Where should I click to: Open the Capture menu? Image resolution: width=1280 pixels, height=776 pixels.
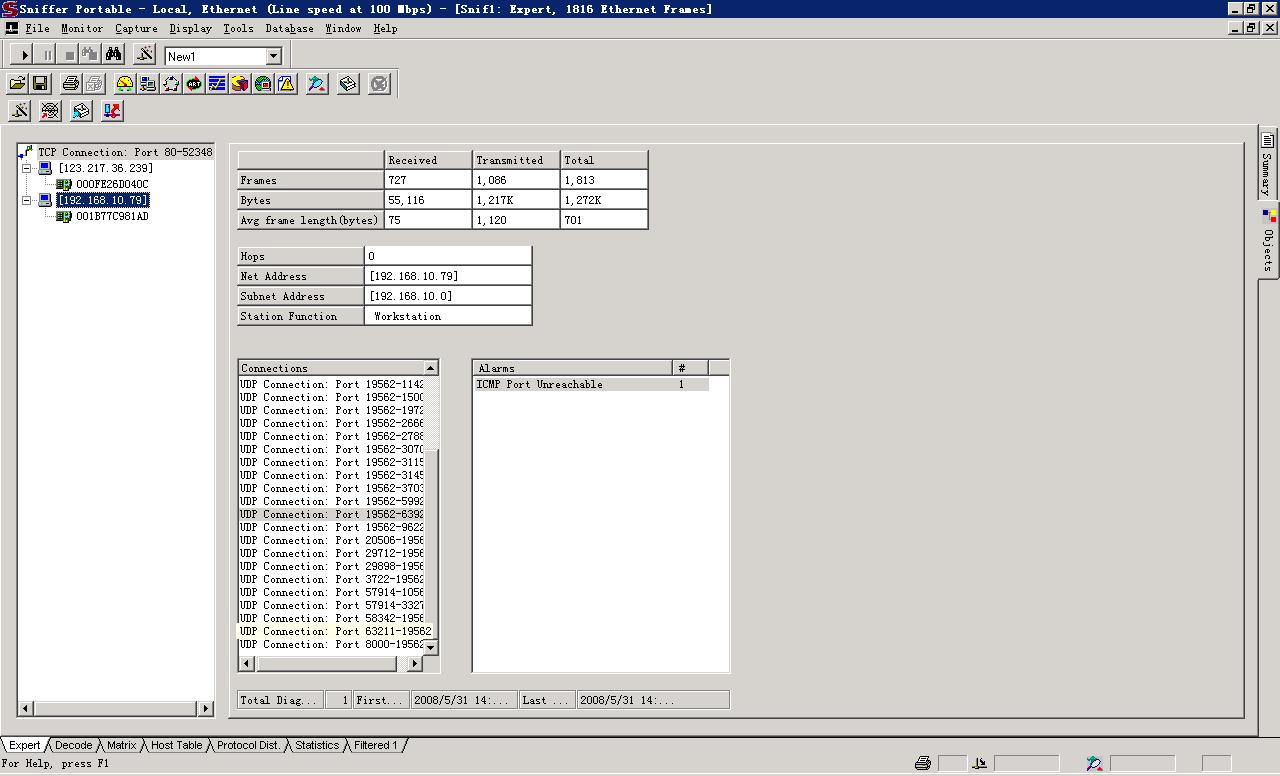coord(136,28)
